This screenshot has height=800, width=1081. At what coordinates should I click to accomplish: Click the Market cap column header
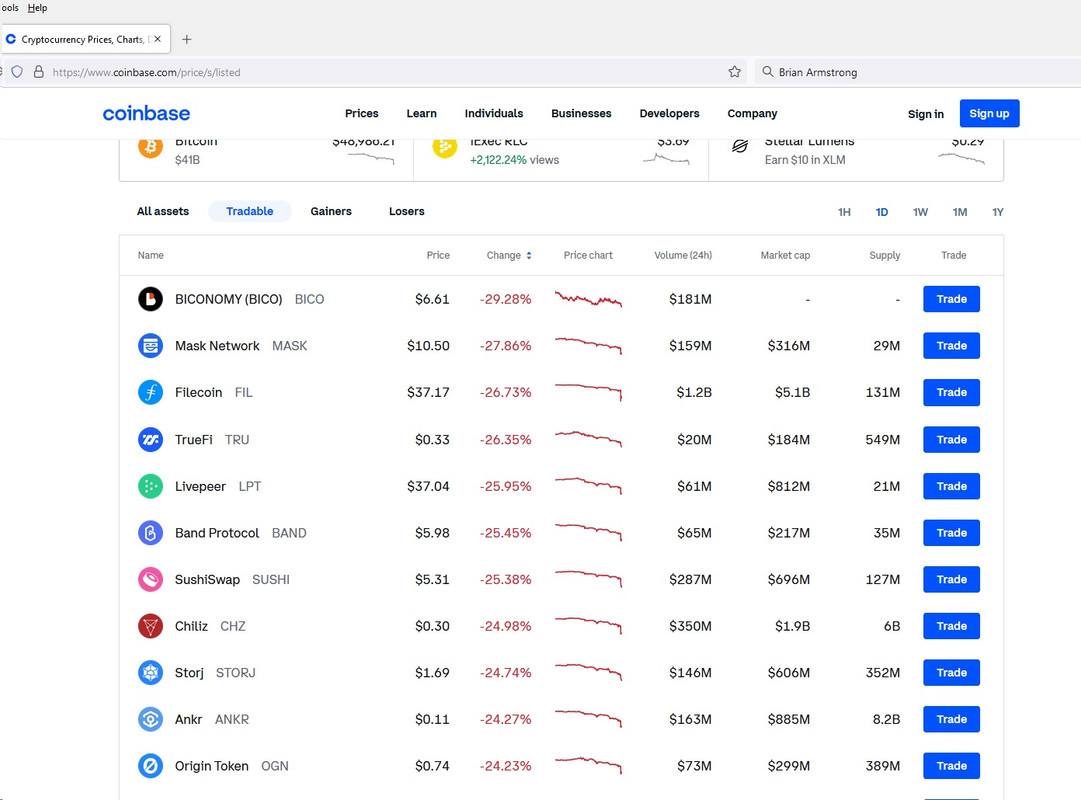(785, 255)
